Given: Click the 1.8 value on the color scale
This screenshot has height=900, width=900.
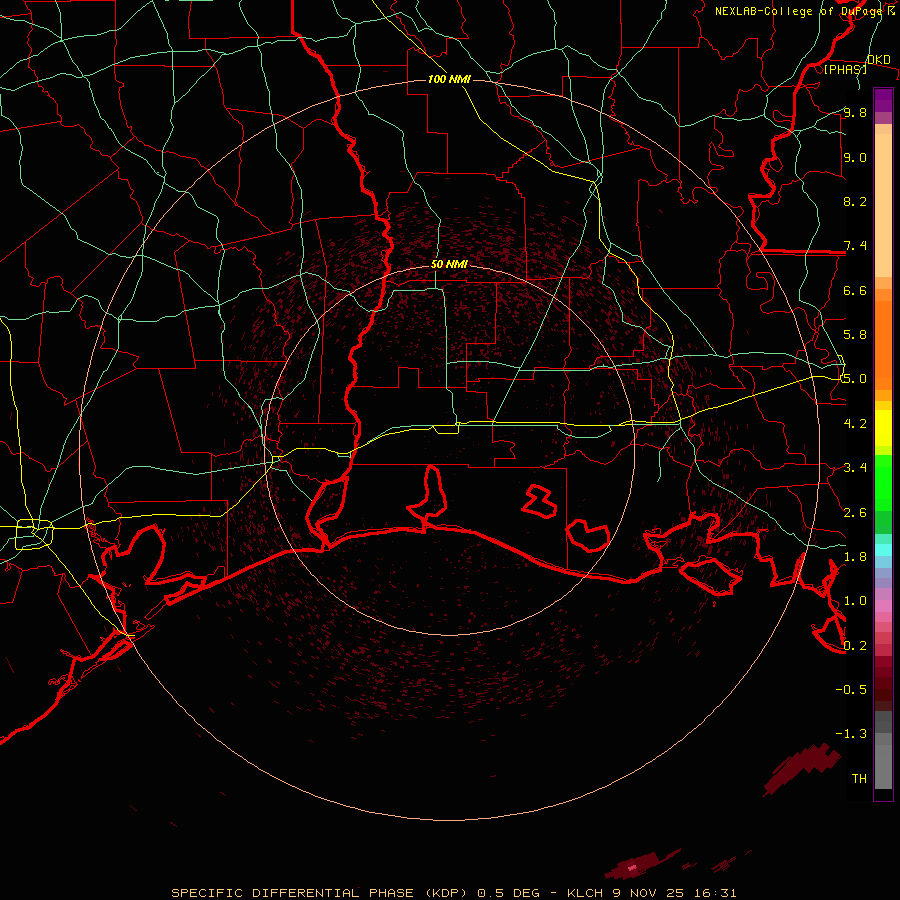Looking at the screenshot, I should click(855, 557).
